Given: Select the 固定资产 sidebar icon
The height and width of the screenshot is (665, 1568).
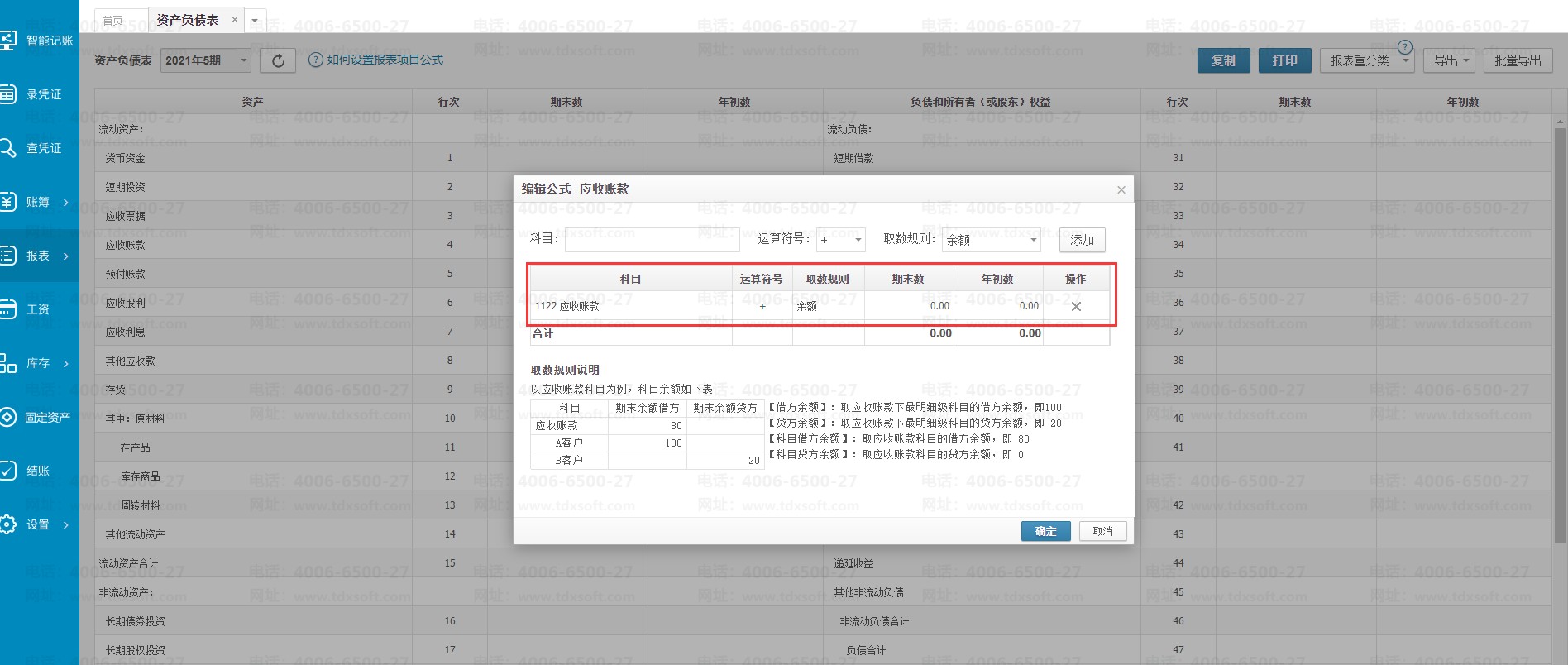Looking at the screenshot, I should click(7, 417).
